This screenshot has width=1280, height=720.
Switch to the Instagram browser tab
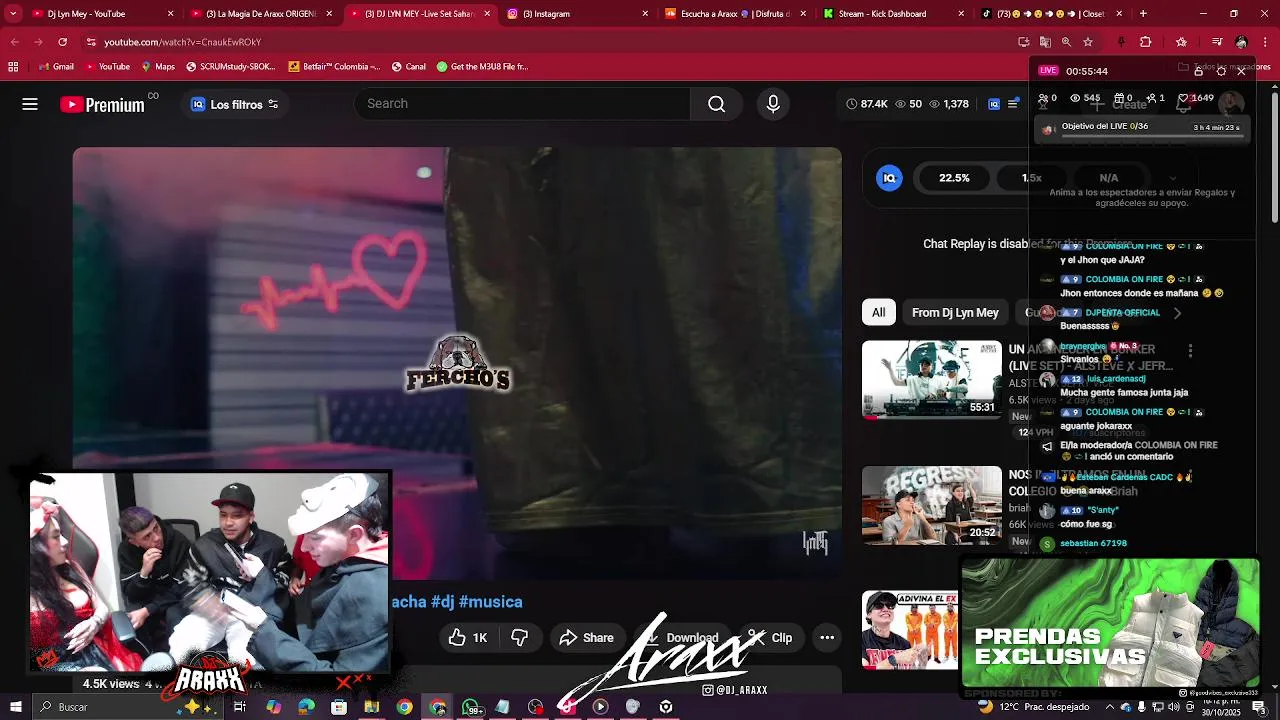pos(577,14)
